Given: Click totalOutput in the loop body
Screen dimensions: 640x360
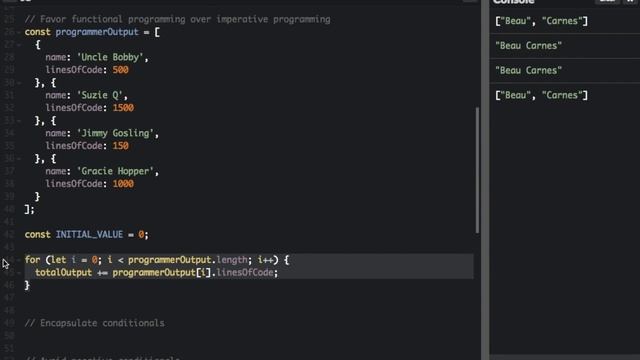Looking at the screenshot, I should pos(63,273).
